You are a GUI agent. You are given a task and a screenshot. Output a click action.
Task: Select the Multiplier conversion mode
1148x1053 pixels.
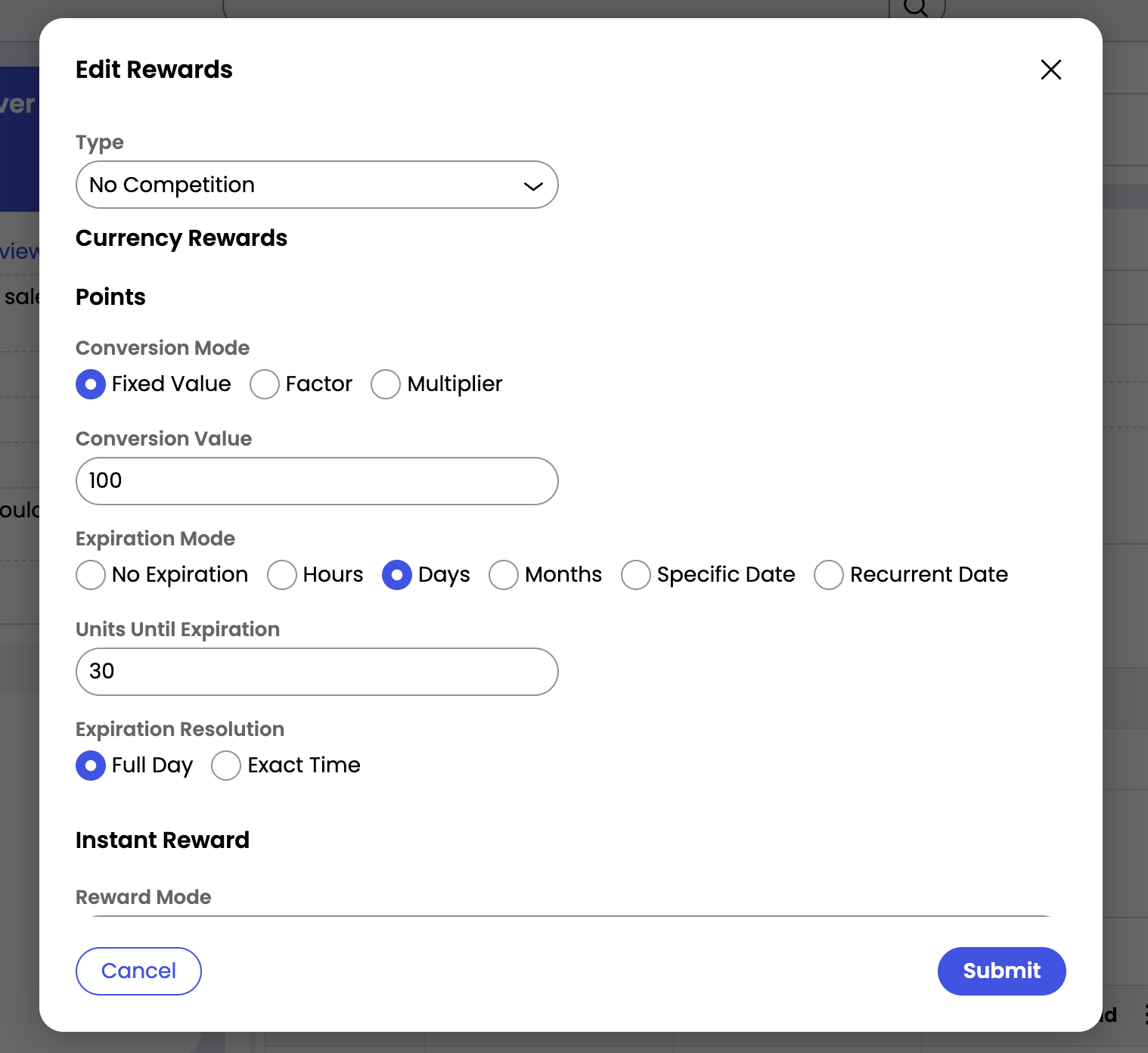point(386,384)
